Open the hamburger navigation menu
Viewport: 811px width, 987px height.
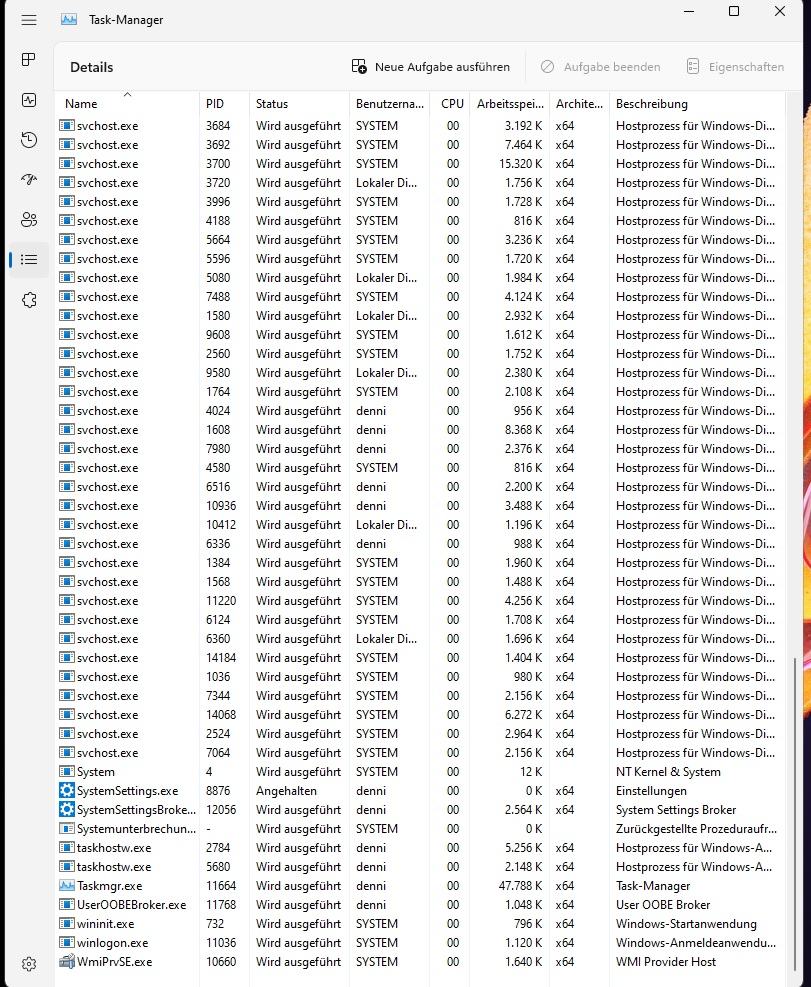(x=29, y=20)
